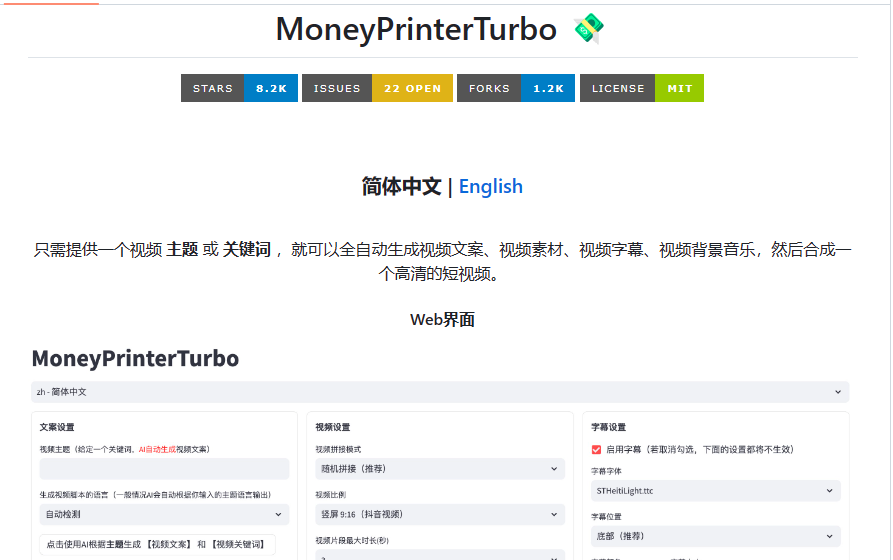
Task: Open the Stars 8.2K badge
Action: [x=239, y=88]
